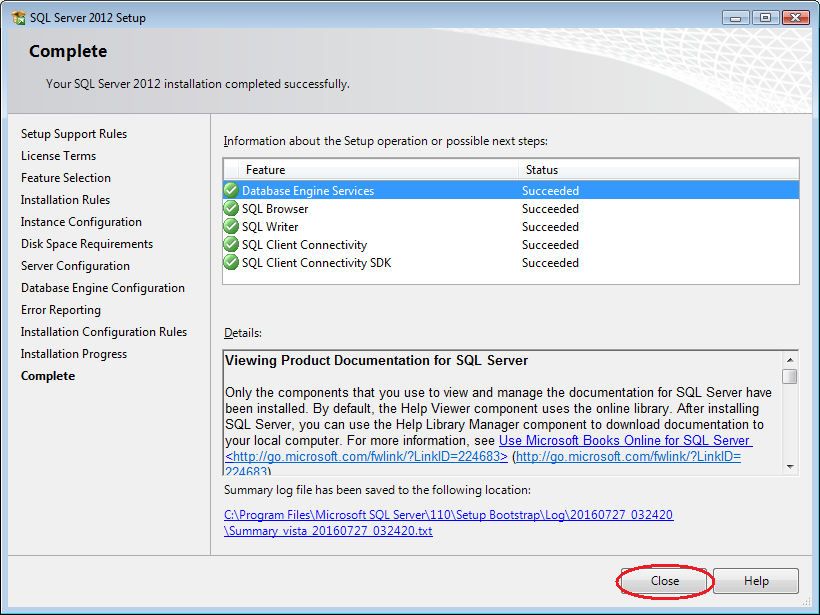The image size is (820, 615).
Task: Click the Details pane scrollbar thumb
Action: (790, 376)
